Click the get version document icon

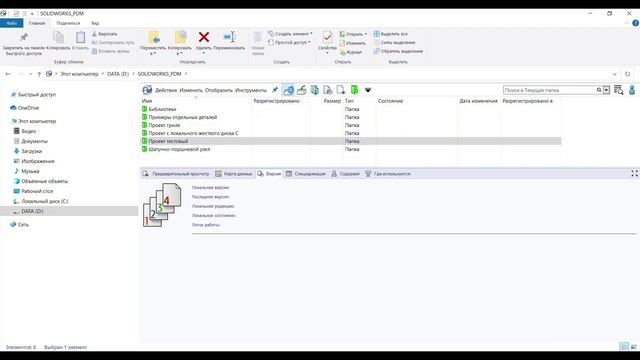tap(328, 90)
